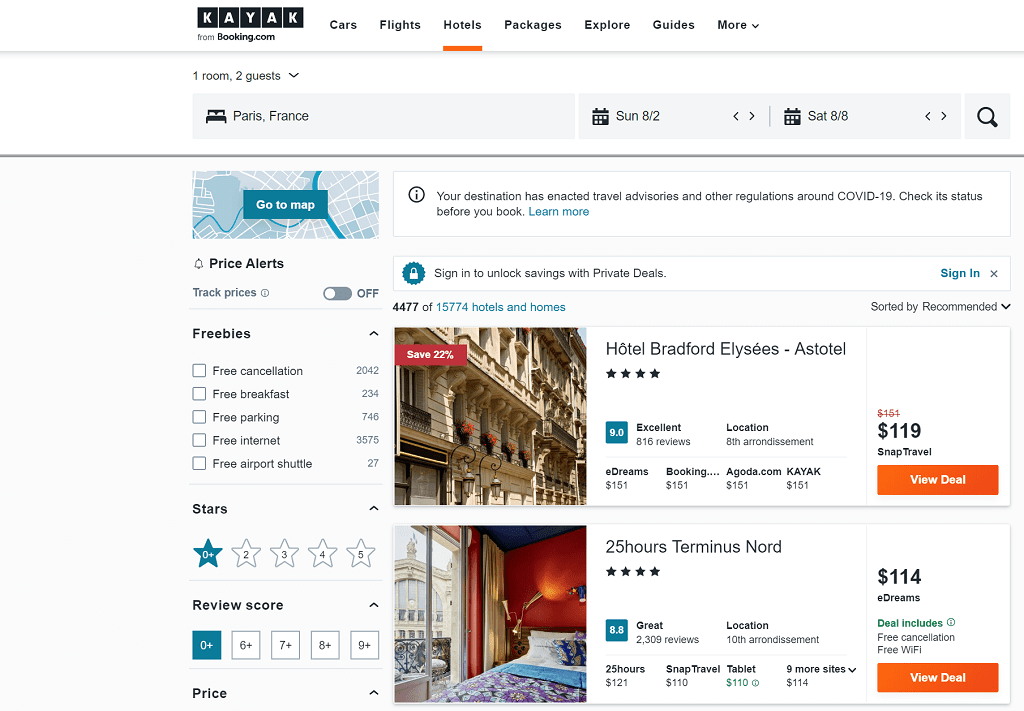Open the Hôtel Bradford Elysées - Astotel title
This screenshot has height=711, width=1024.
click(726, 349)
